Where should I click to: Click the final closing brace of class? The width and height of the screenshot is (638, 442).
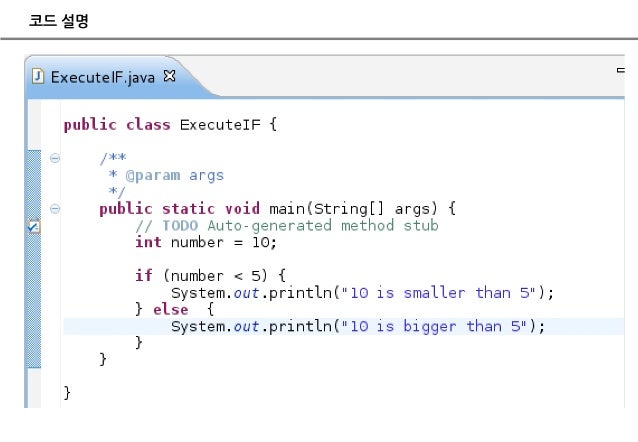coord(67,393)
